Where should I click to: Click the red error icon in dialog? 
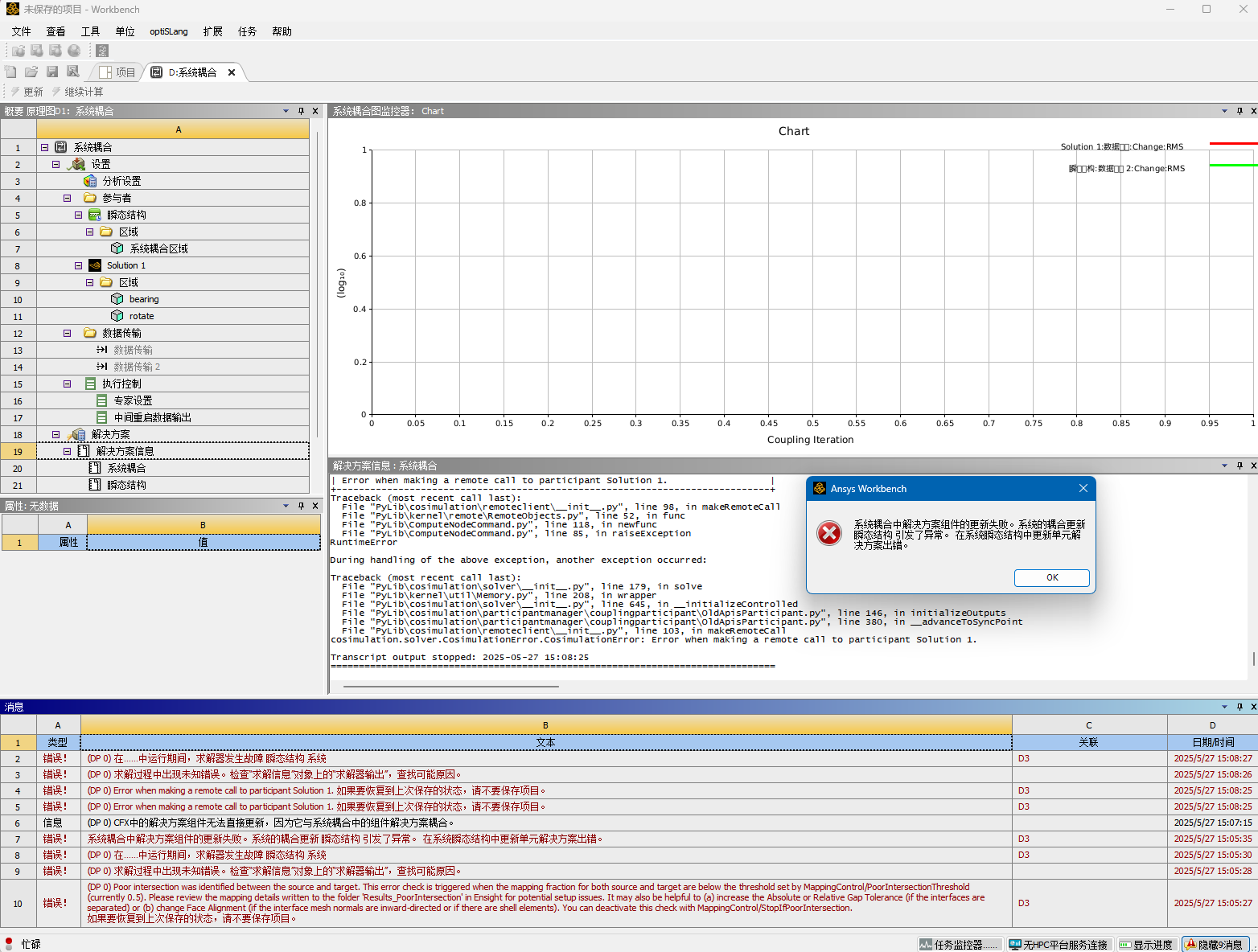click(829, 533)
